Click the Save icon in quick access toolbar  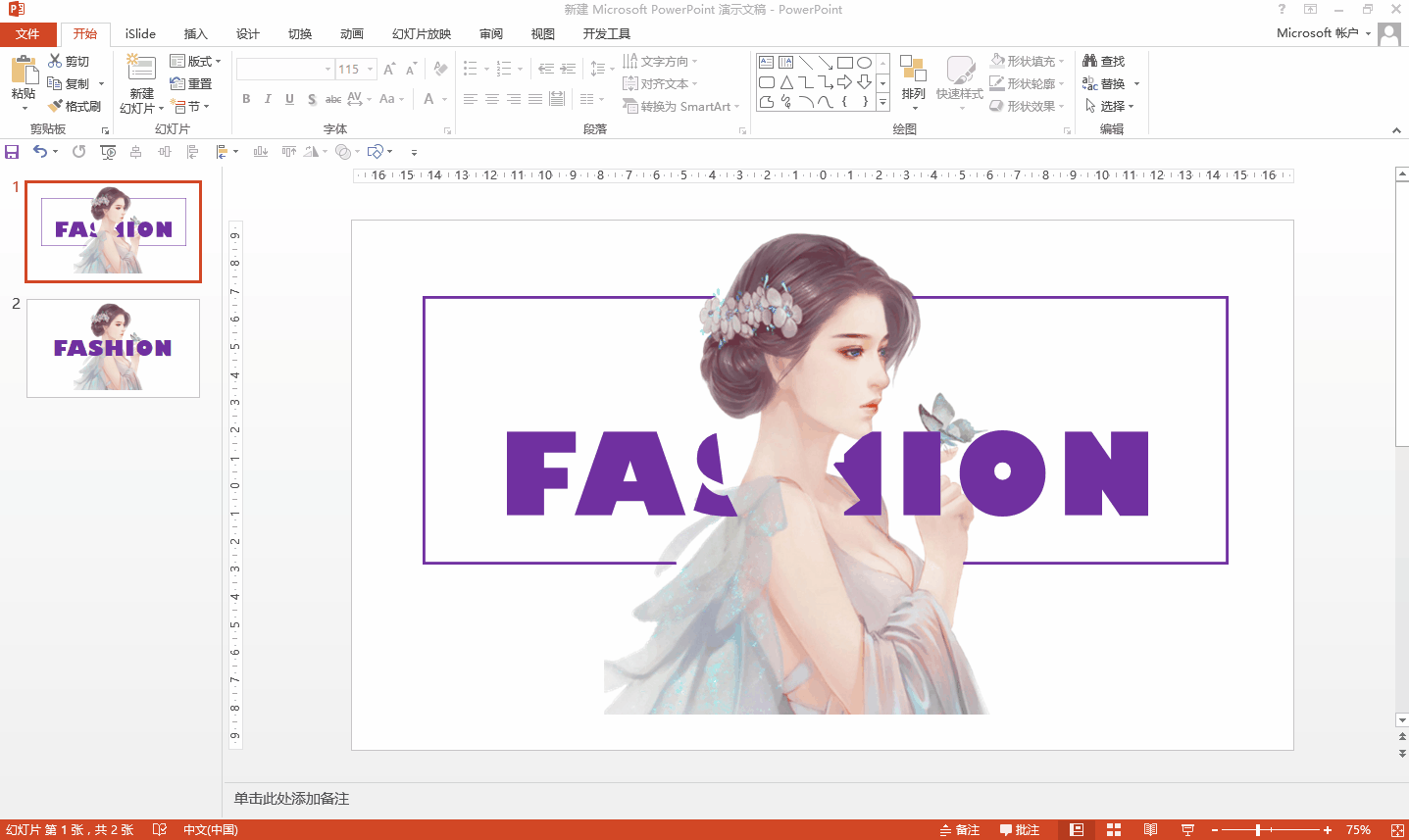coord(12,152)
